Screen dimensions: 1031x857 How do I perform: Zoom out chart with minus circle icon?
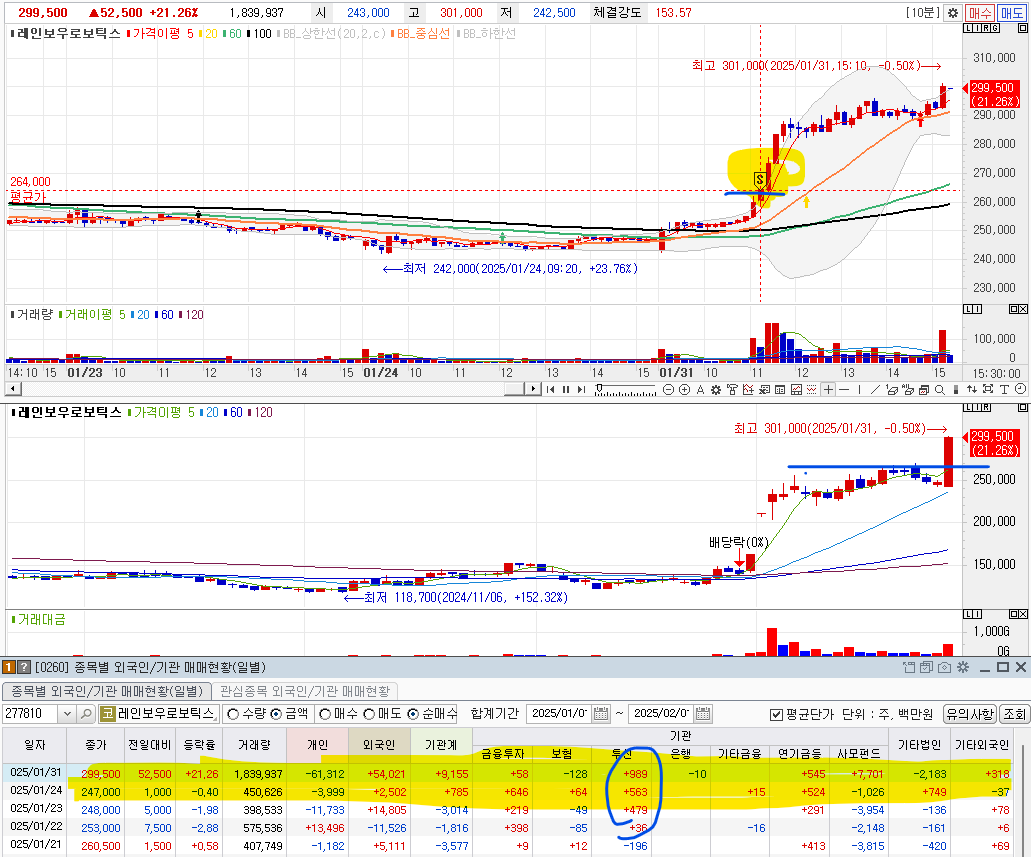coord(668,389)
